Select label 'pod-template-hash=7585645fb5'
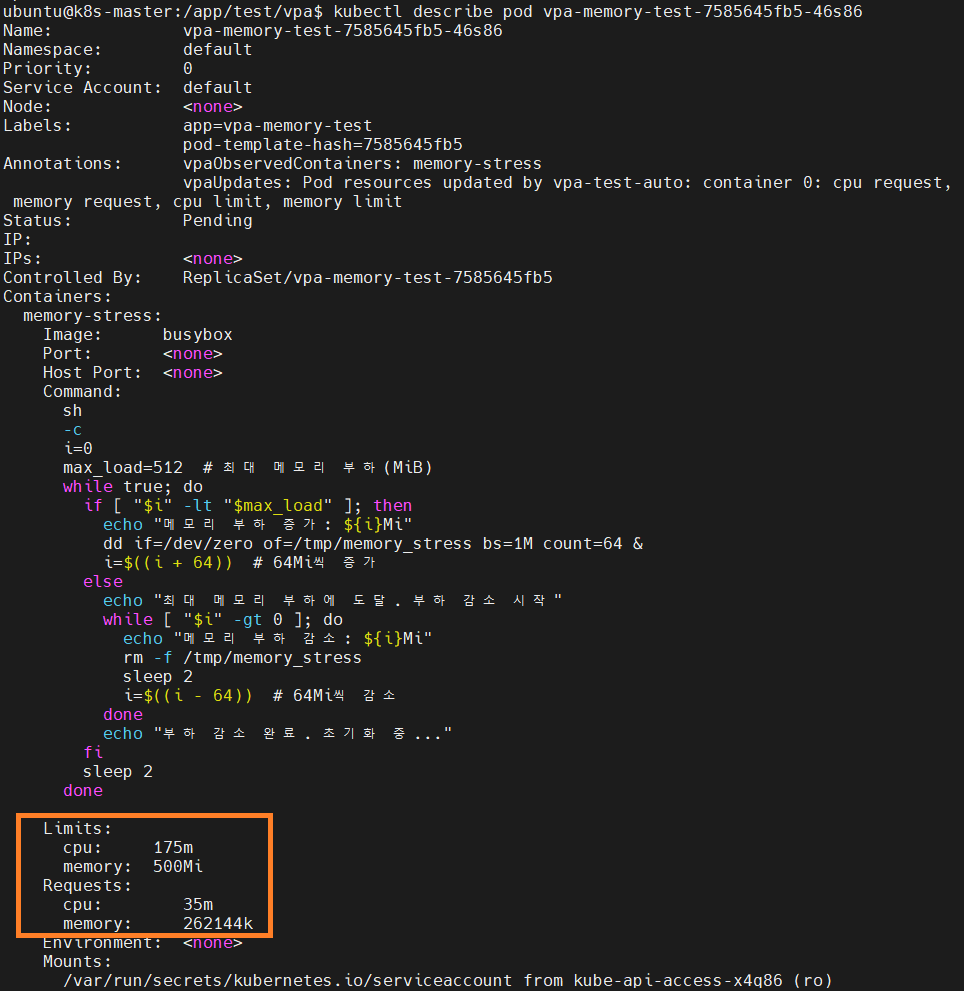Image resolution: width=964 pixels, height=991 pixels. 322,144
